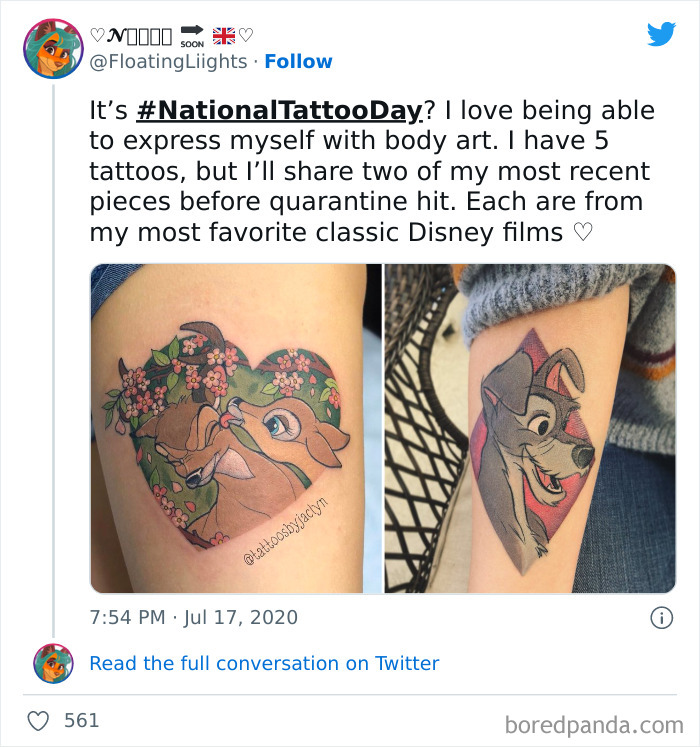This screenshot has height=747, width=700.
Task: View the Bambi heart tattoo photo
Action: click(235, 428)
